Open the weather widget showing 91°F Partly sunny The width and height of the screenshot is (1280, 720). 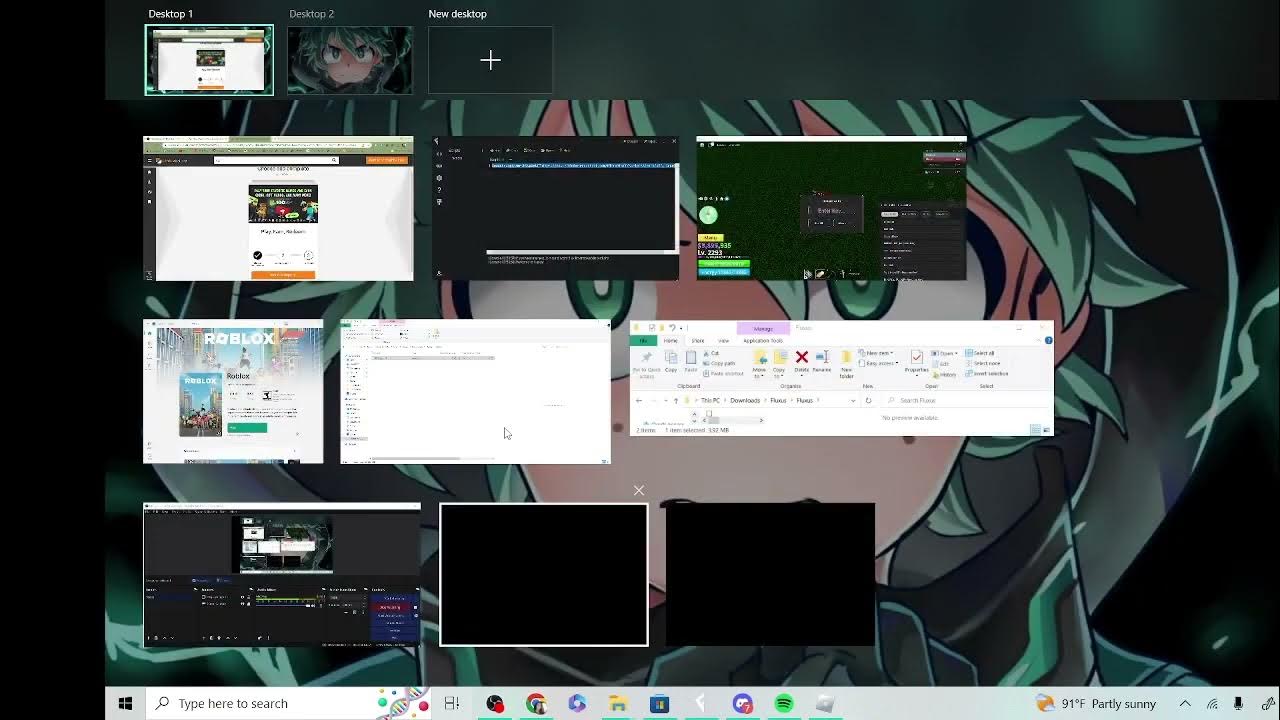click(x=1095, y=703)
